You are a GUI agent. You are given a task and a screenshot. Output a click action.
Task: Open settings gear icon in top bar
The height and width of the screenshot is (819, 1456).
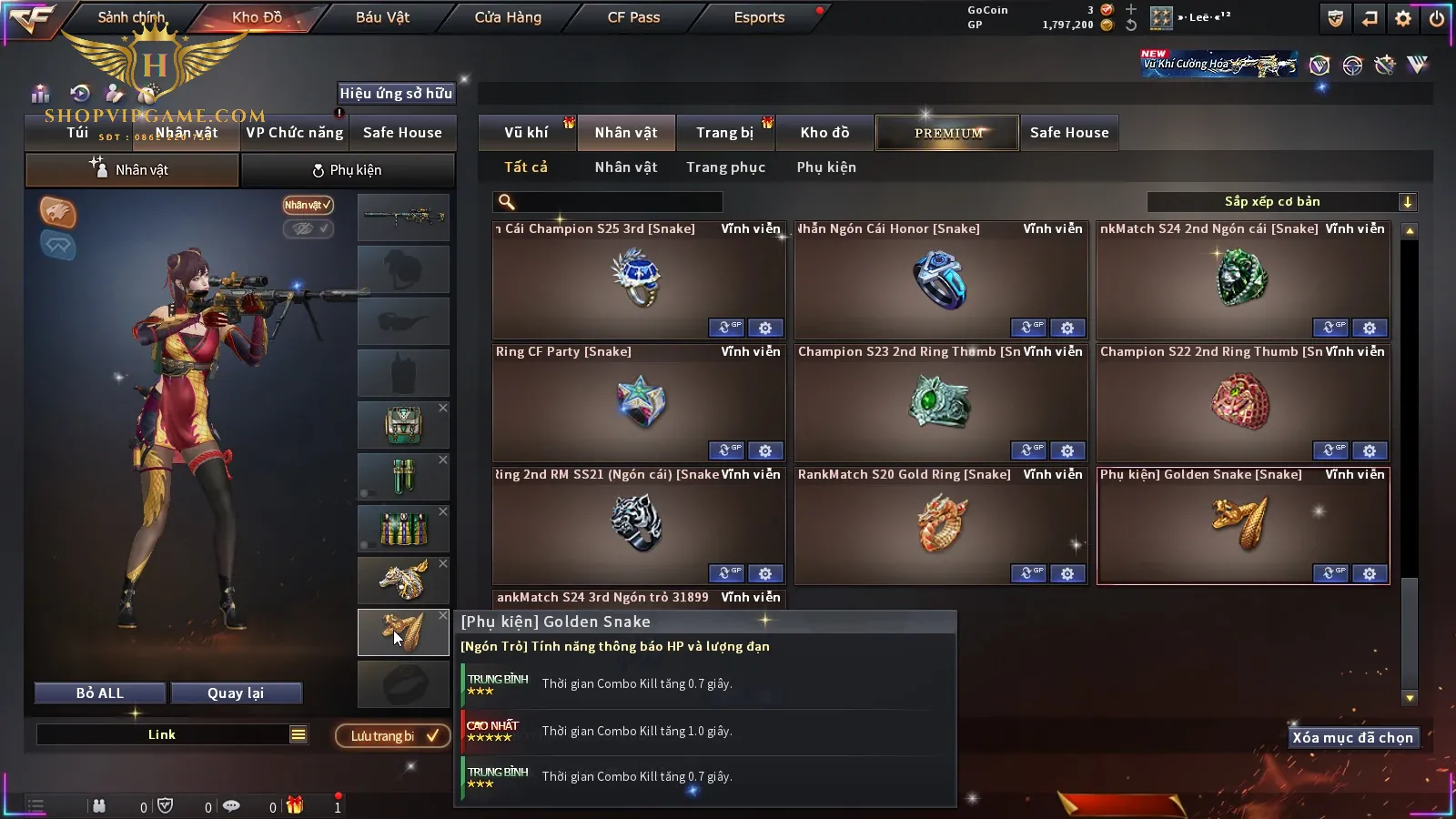pos(1403,18)
